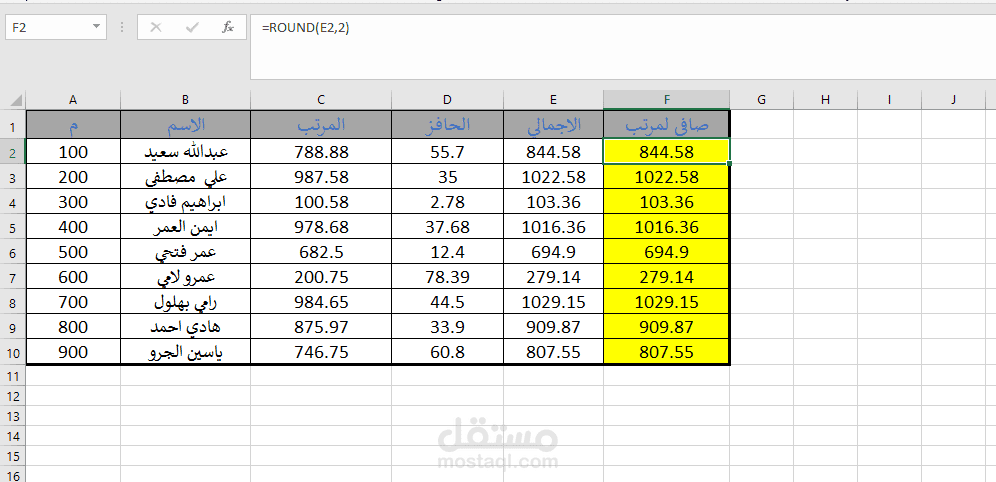Select column H header

pyautogui.click(x=825, y=100)
